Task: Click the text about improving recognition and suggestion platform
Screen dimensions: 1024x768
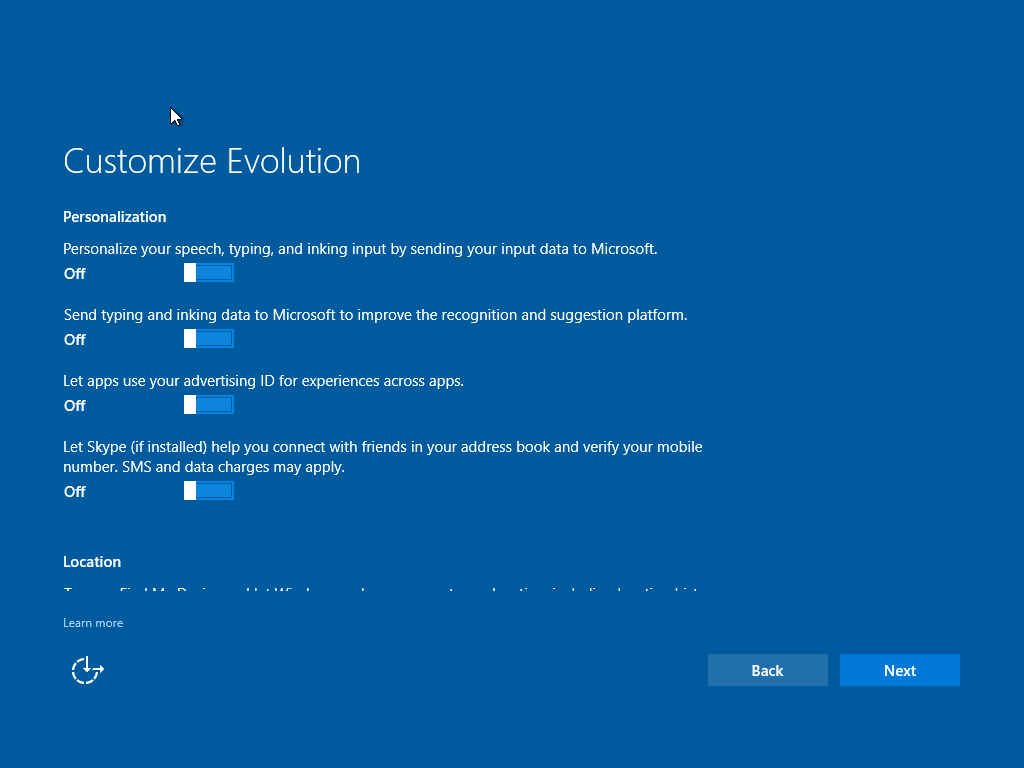Action: pos(376,315)
